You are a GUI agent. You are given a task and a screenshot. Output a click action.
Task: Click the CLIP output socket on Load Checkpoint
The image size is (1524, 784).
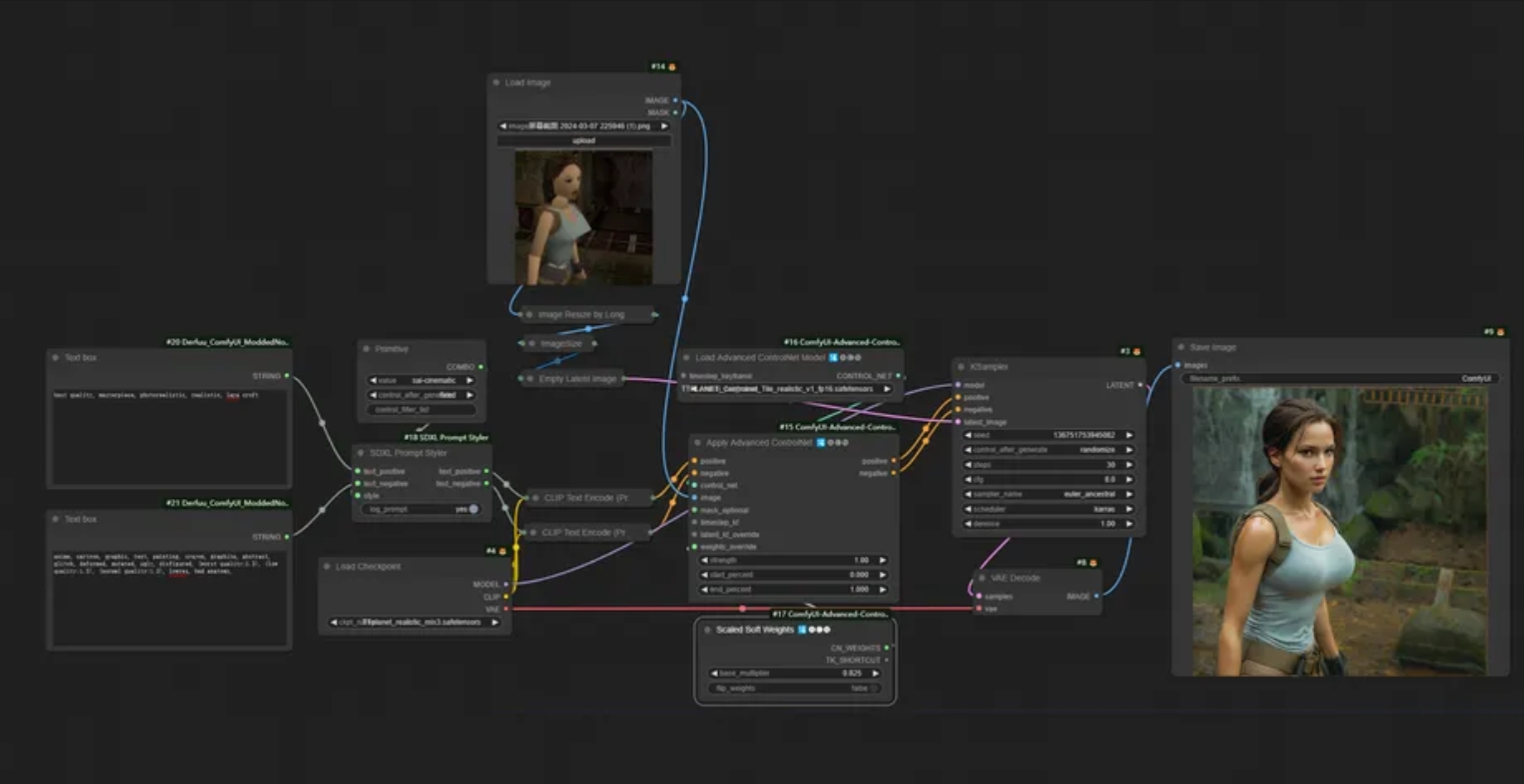[x=506, y=597]
